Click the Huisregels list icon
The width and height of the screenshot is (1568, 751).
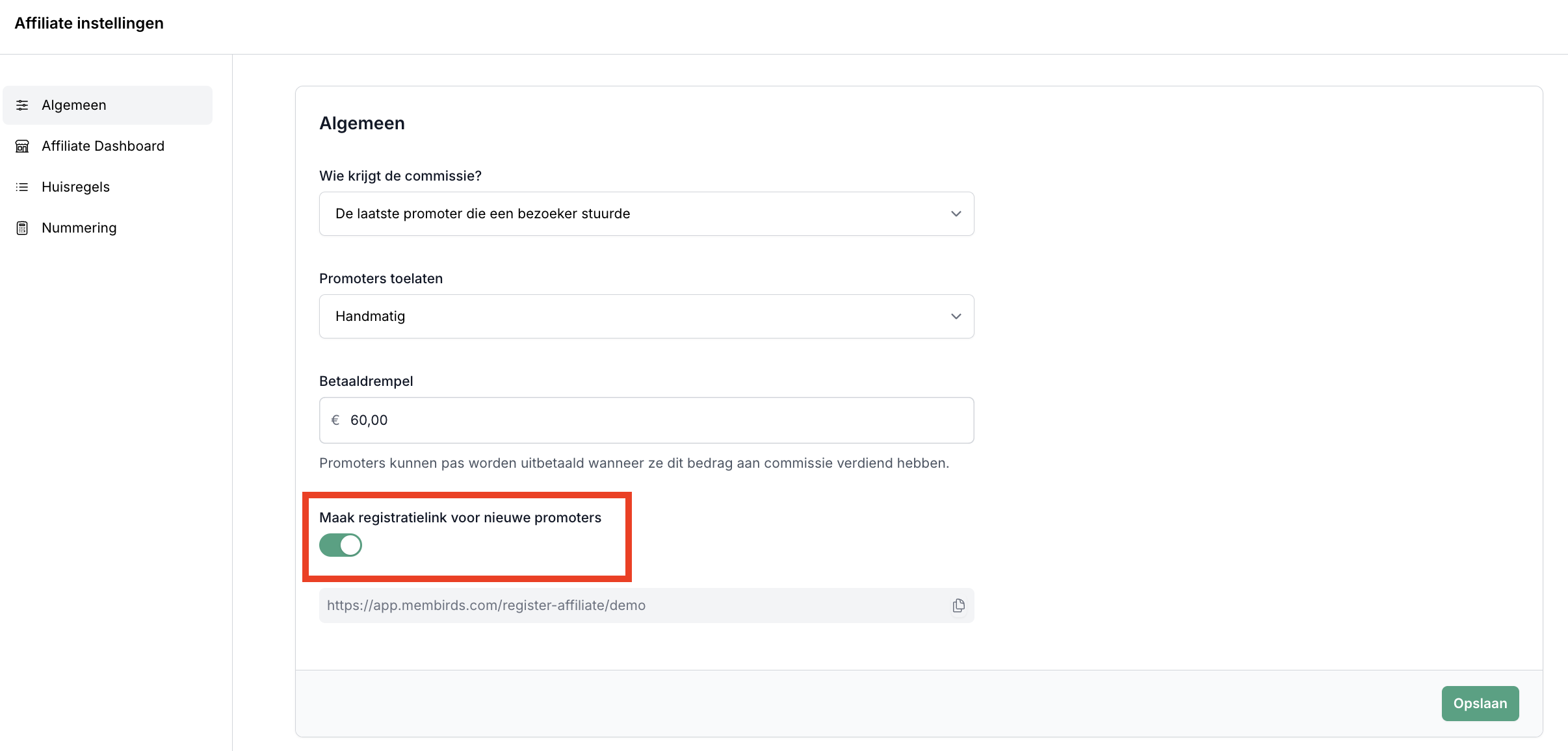tap(22, 187)
